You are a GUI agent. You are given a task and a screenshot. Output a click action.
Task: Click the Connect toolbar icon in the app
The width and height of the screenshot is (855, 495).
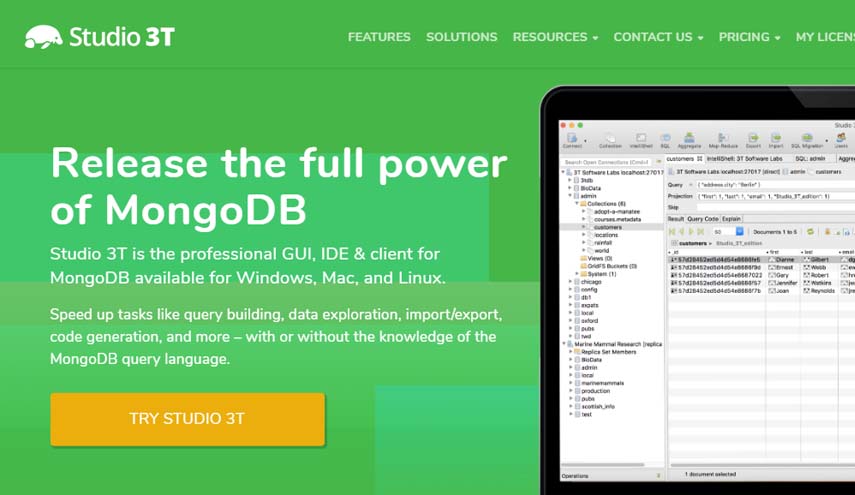[x=572, y=138]
